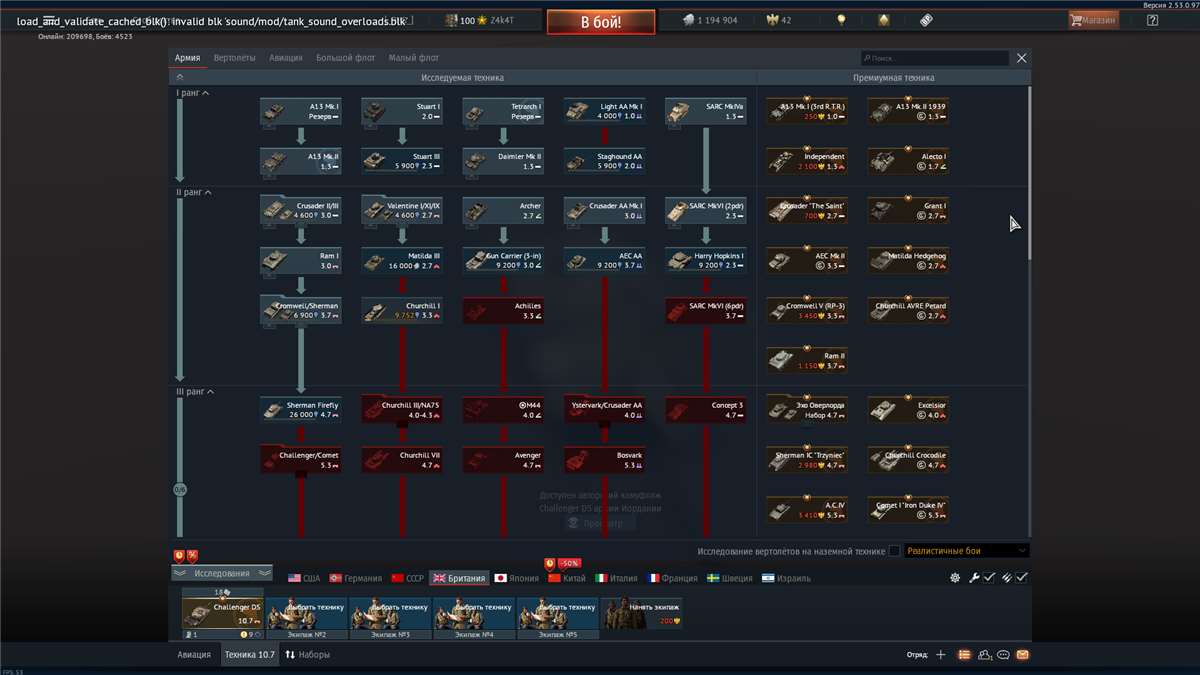Click the plus icon next to Отряд
Image resolution: width=1200 pixels, height=675 pixels.
click(941, 654)
